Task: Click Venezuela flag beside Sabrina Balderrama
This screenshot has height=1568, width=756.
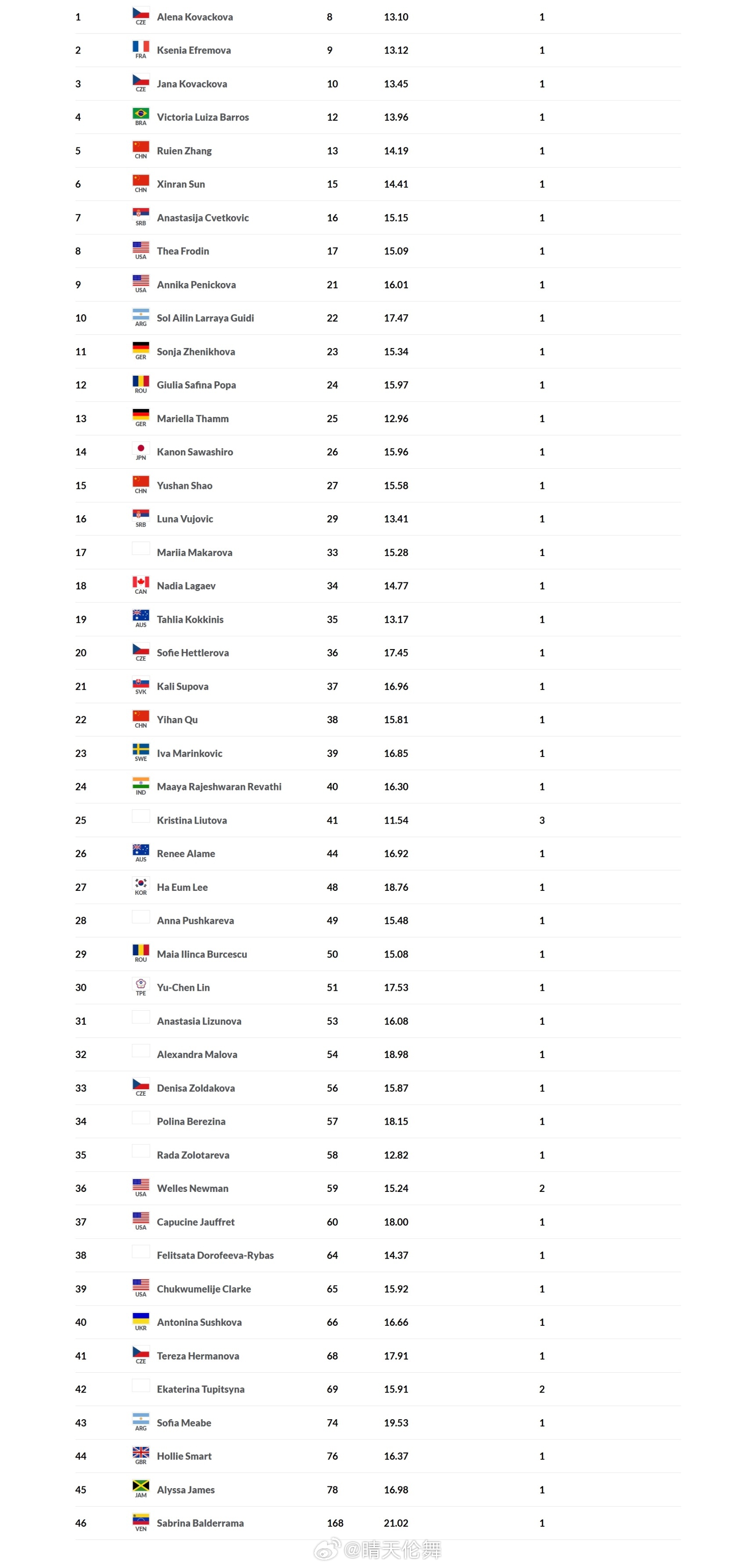Action: 141,1520
